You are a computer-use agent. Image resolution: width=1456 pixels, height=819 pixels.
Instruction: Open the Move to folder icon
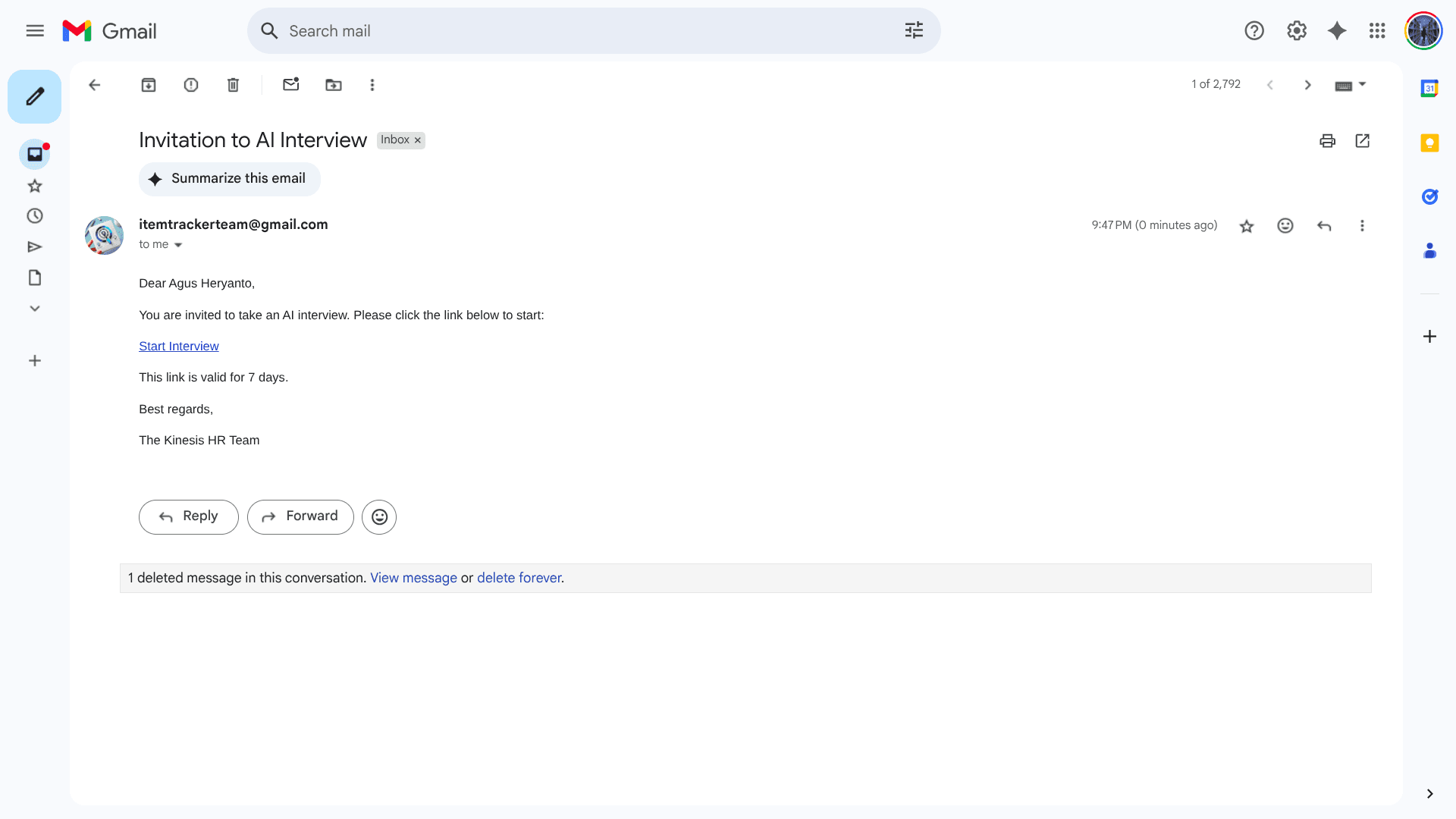(x=334, y=85)
